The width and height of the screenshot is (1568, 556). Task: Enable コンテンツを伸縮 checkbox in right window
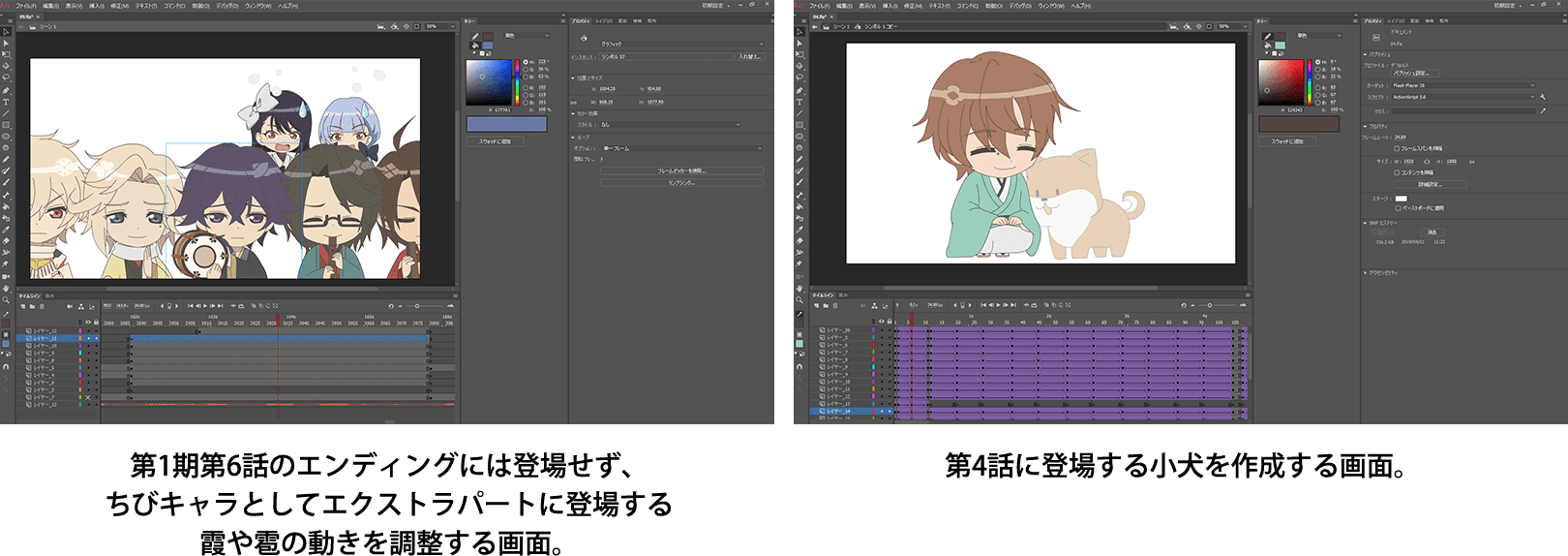coord(1397,172)
